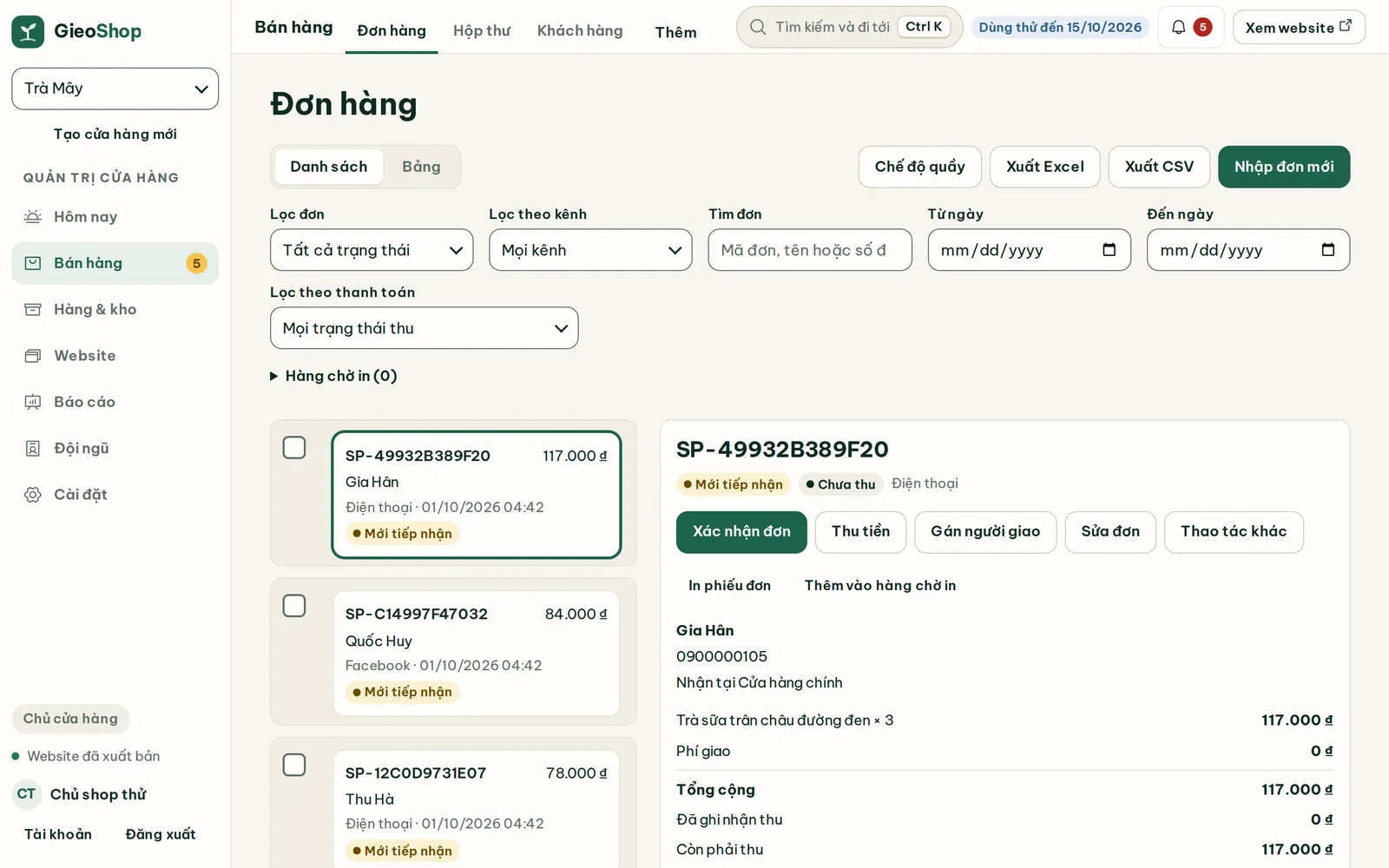The width and height of the screenshot is (1389, 868).
Task: Click the Tạo cửa hàng mới link
Action: tap(115, 135)
